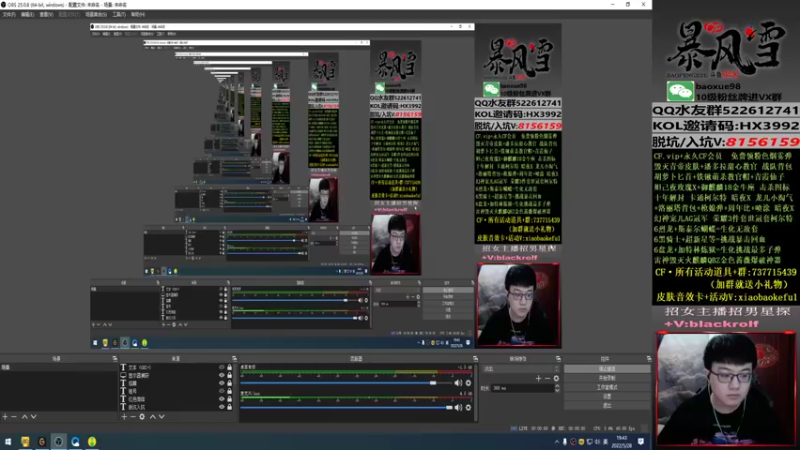Viewport: 800px width, 450px height.
Task: Open the G app icon on taskbar
Action: 42,442
